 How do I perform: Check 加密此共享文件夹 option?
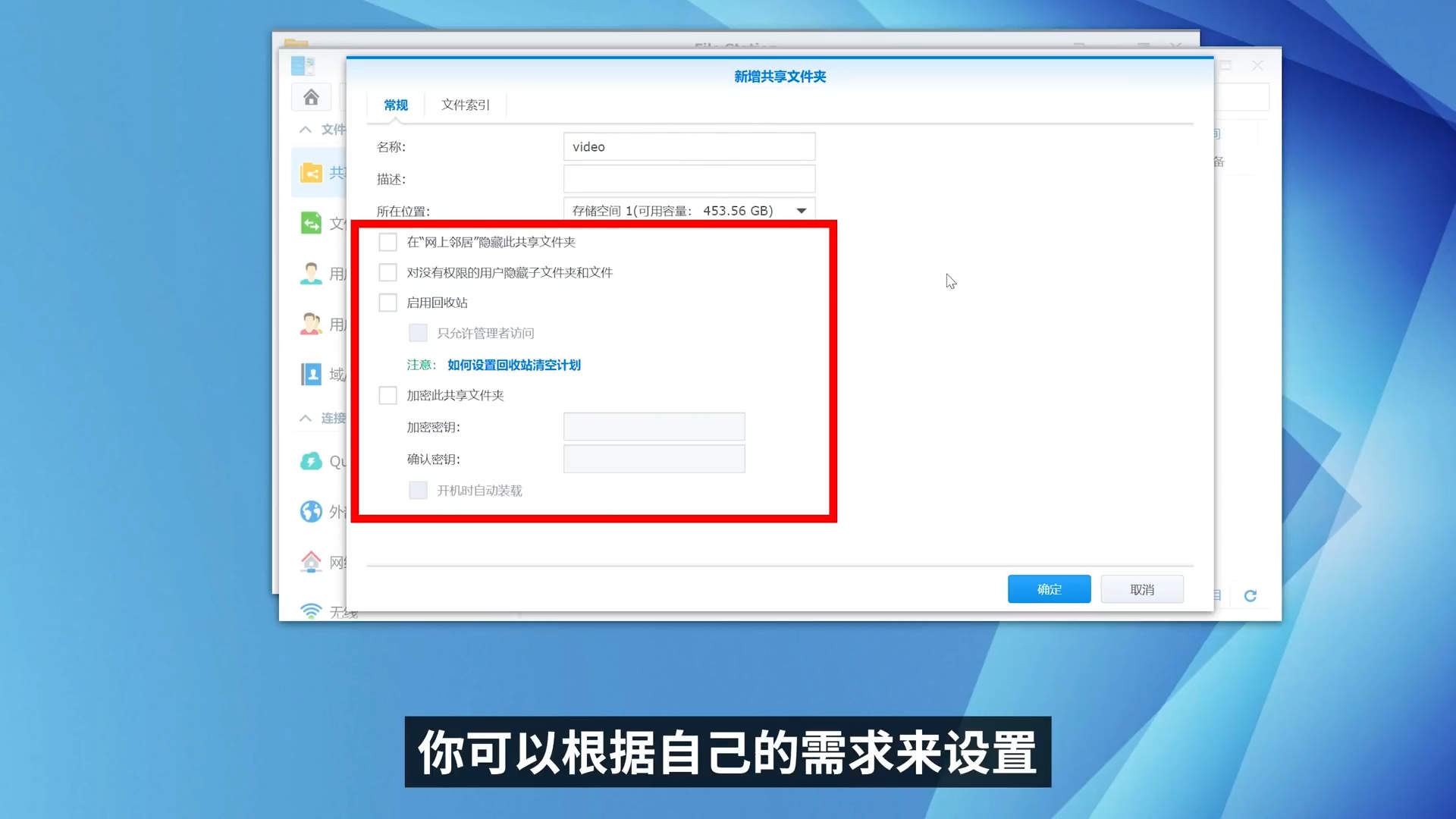pos(388,395)
